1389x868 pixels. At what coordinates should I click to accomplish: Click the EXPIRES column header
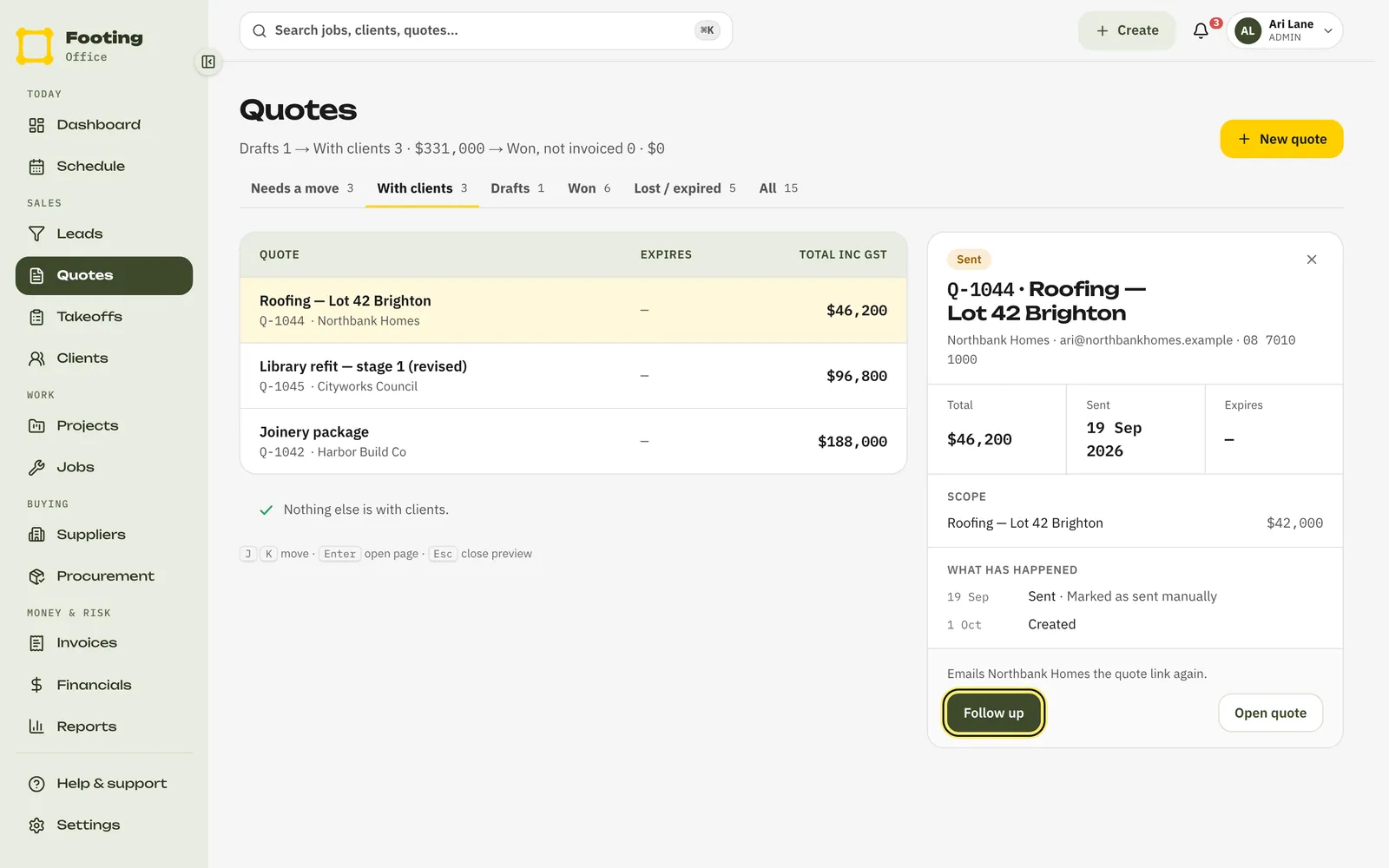666,254
